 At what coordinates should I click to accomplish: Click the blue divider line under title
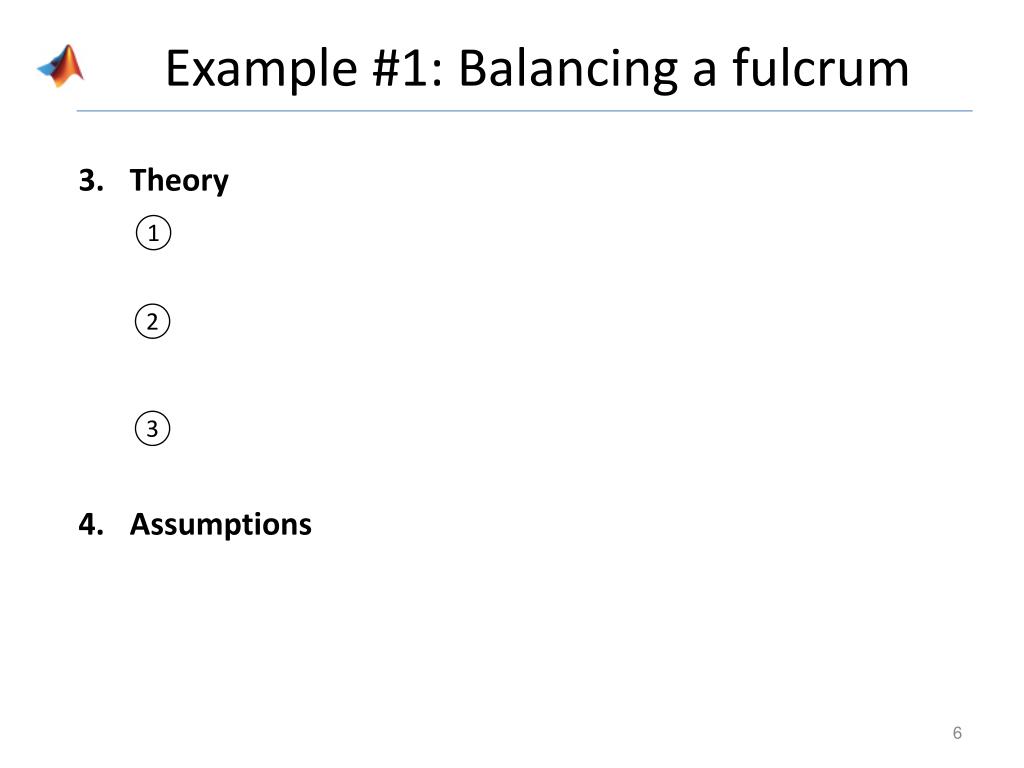[524, 111]
